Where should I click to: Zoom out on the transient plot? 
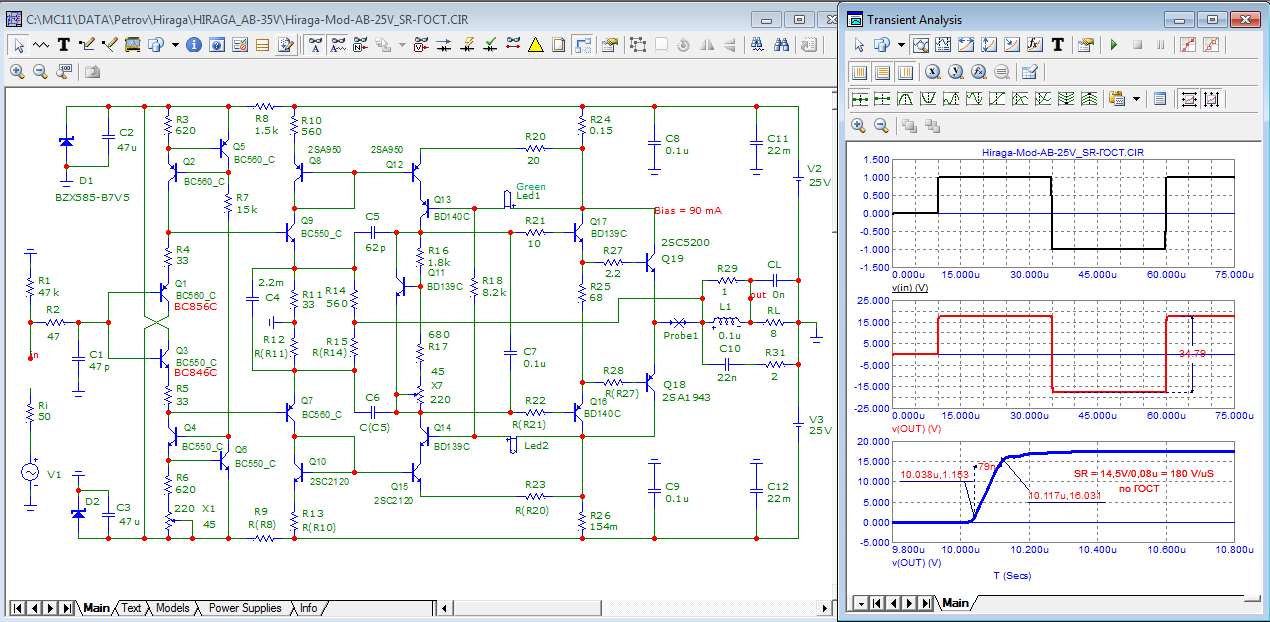coord(881,125)
